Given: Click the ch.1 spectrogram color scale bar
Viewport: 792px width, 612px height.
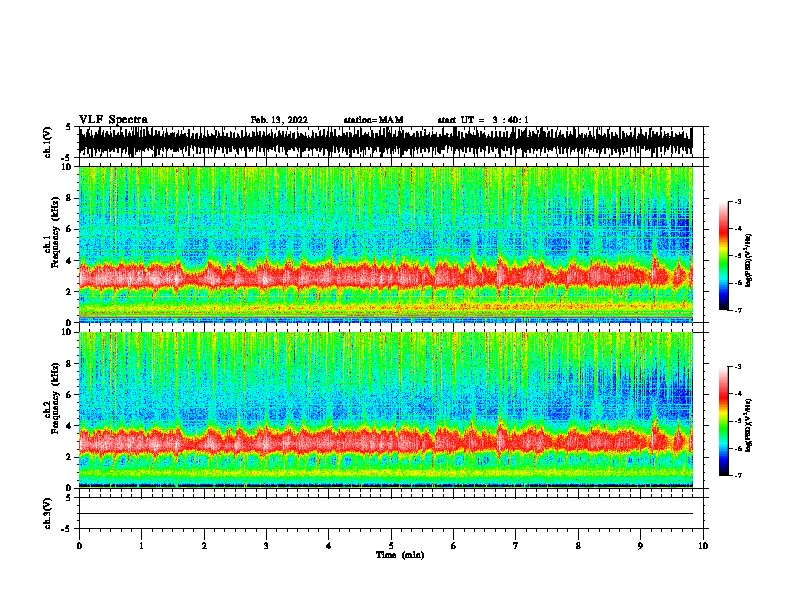Looking at the screenshot, I should tap(723, 256).
